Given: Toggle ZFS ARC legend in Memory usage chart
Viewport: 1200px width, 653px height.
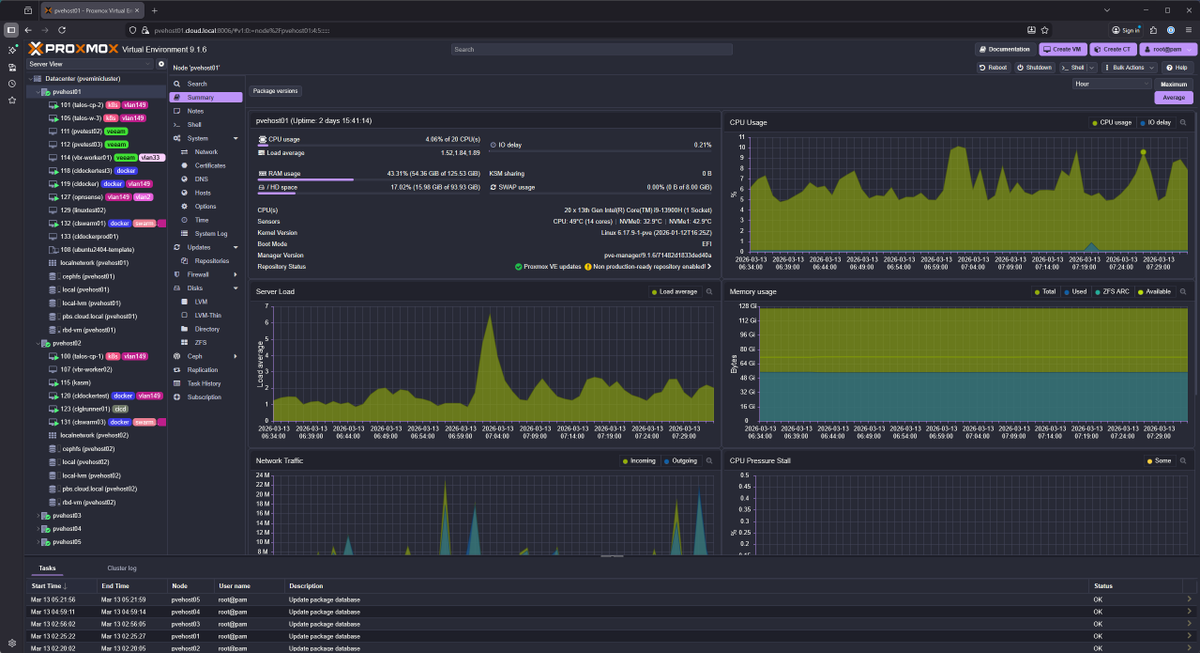Looking at the screenshot, I should (1114, 291).
